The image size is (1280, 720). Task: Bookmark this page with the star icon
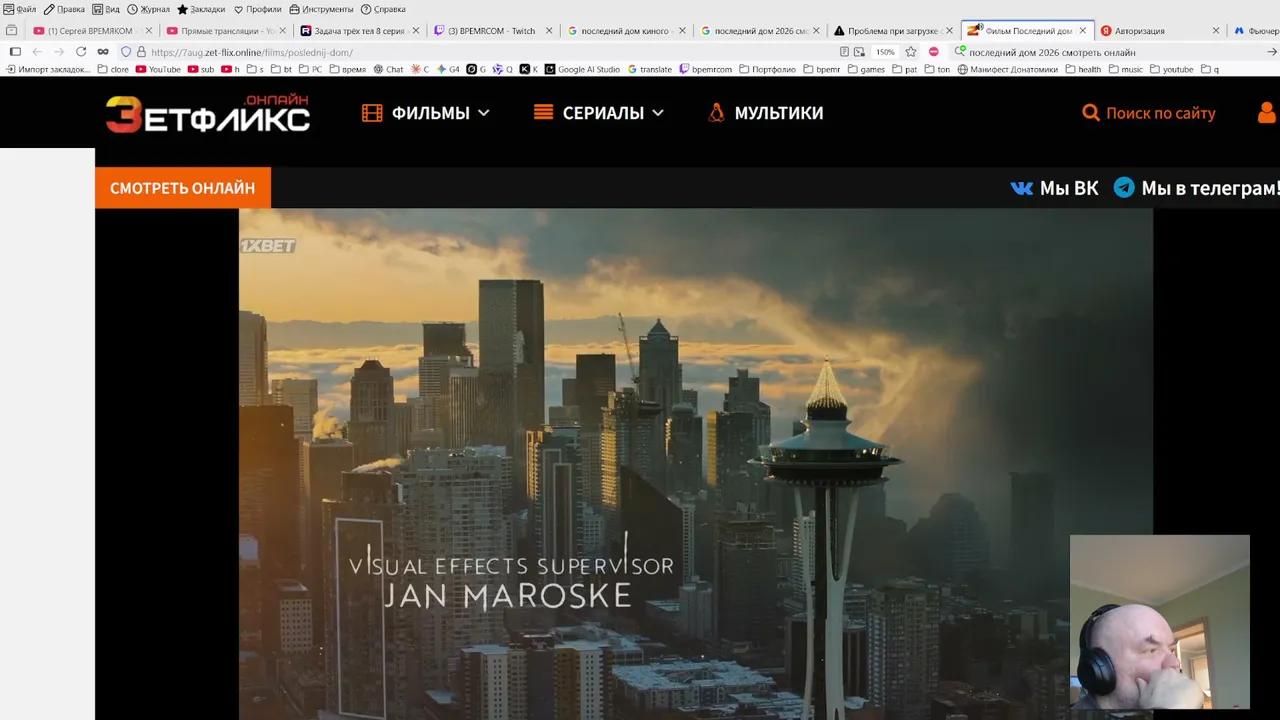click(911, 52)
